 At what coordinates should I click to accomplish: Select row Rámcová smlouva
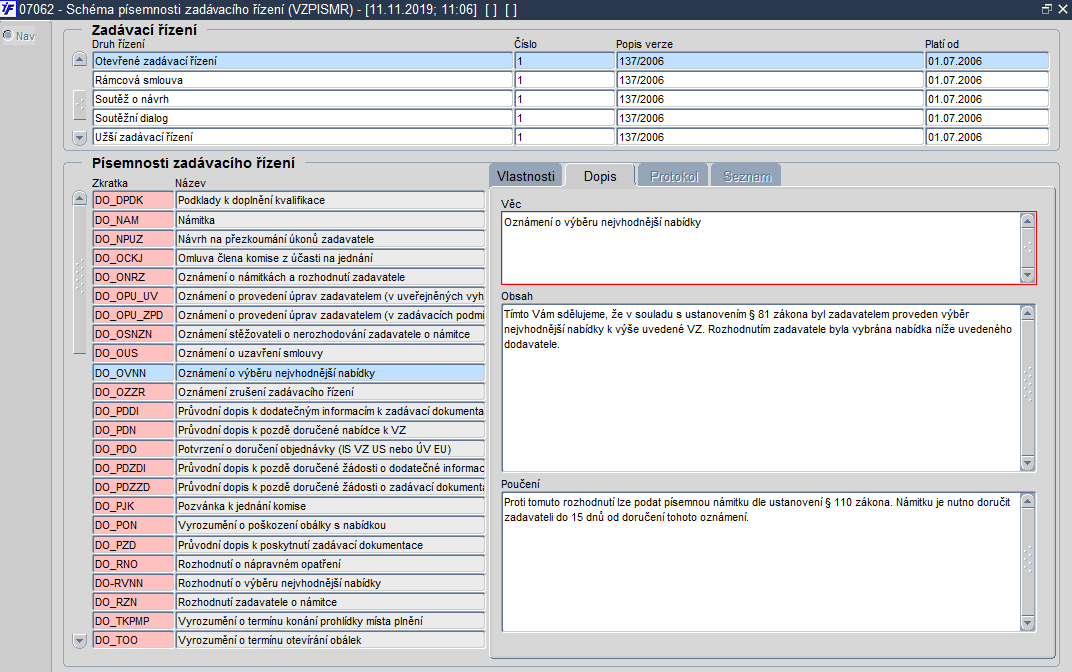[302, 80]
